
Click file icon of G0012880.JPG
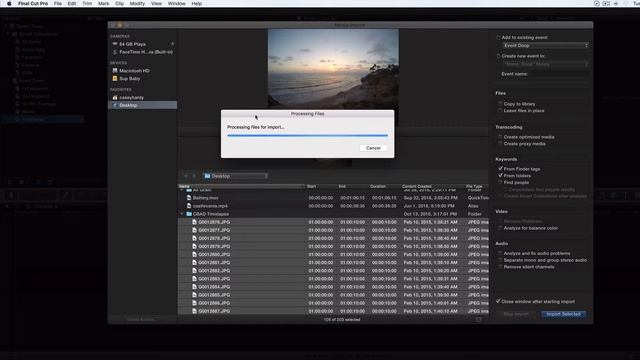(x=194, y=254)
